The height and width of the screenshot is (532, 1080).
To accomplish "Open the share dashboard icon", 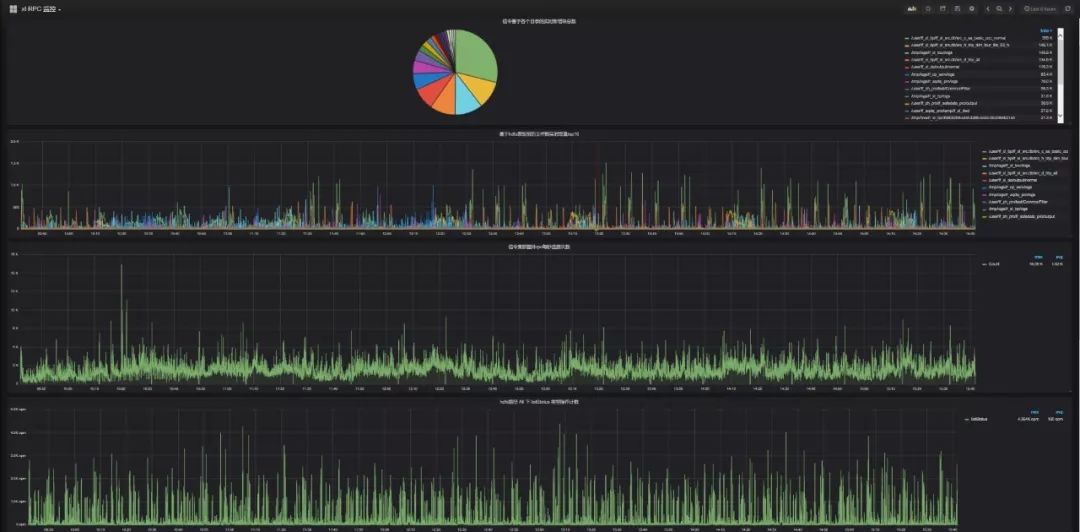I will coord(943,9).
